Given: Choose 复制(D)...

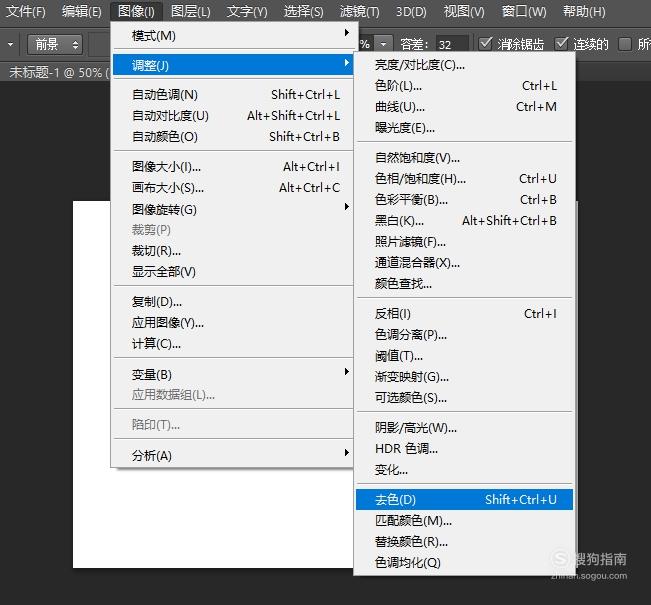Looking at the screenshot, I should point(233,302).
